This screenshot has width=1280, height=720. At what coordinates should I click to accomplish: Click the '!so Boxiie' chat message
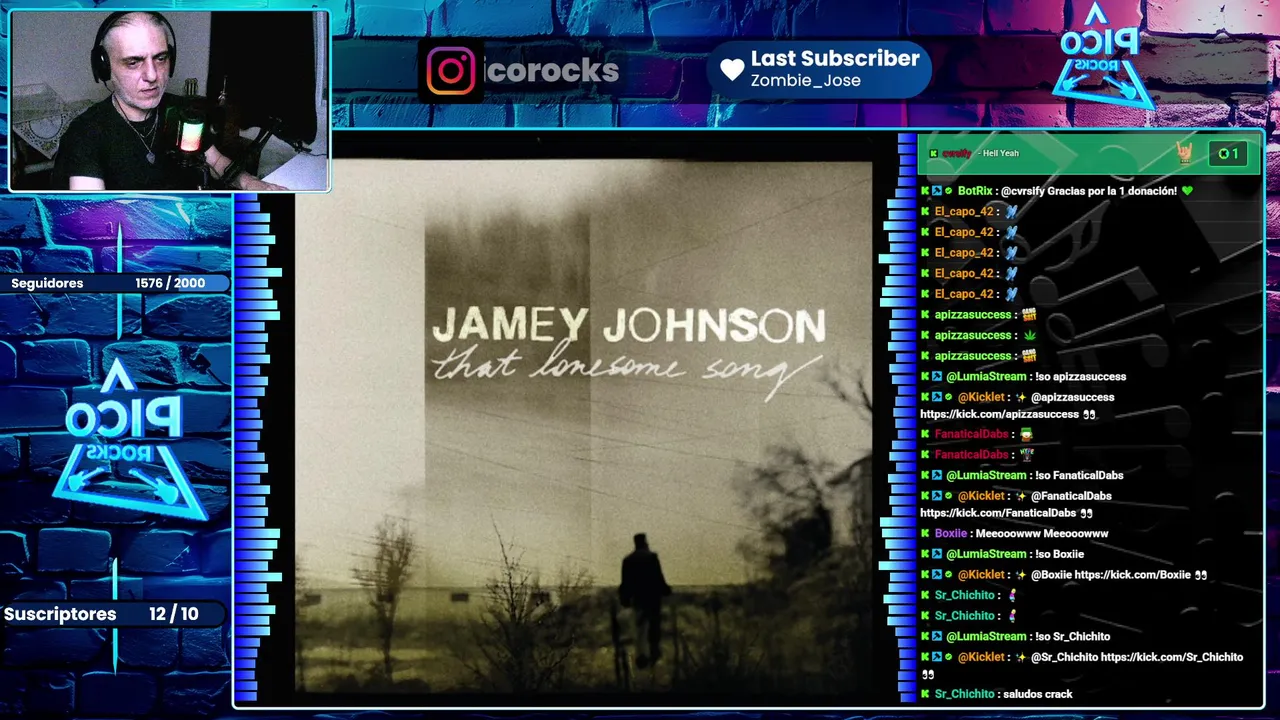tap(1059, 554)
